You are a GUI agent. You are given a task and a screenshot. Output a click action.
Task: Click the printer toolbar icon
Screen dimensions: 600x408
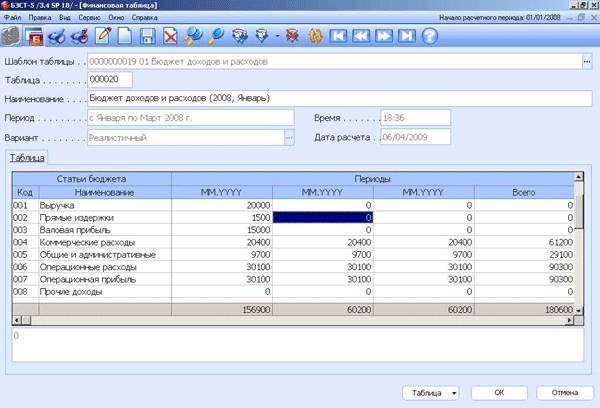(57, 36)
